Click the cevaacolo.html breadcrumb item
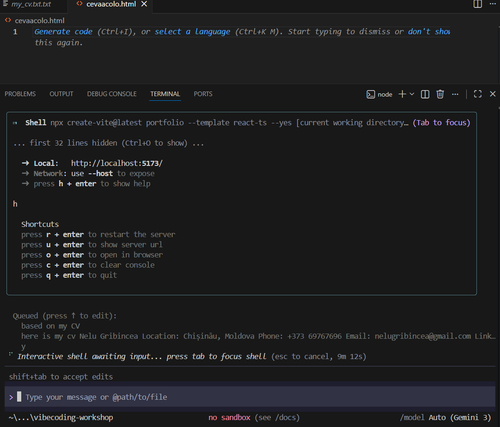This screenshot has height=427, width=500. (x=39, y=21)
